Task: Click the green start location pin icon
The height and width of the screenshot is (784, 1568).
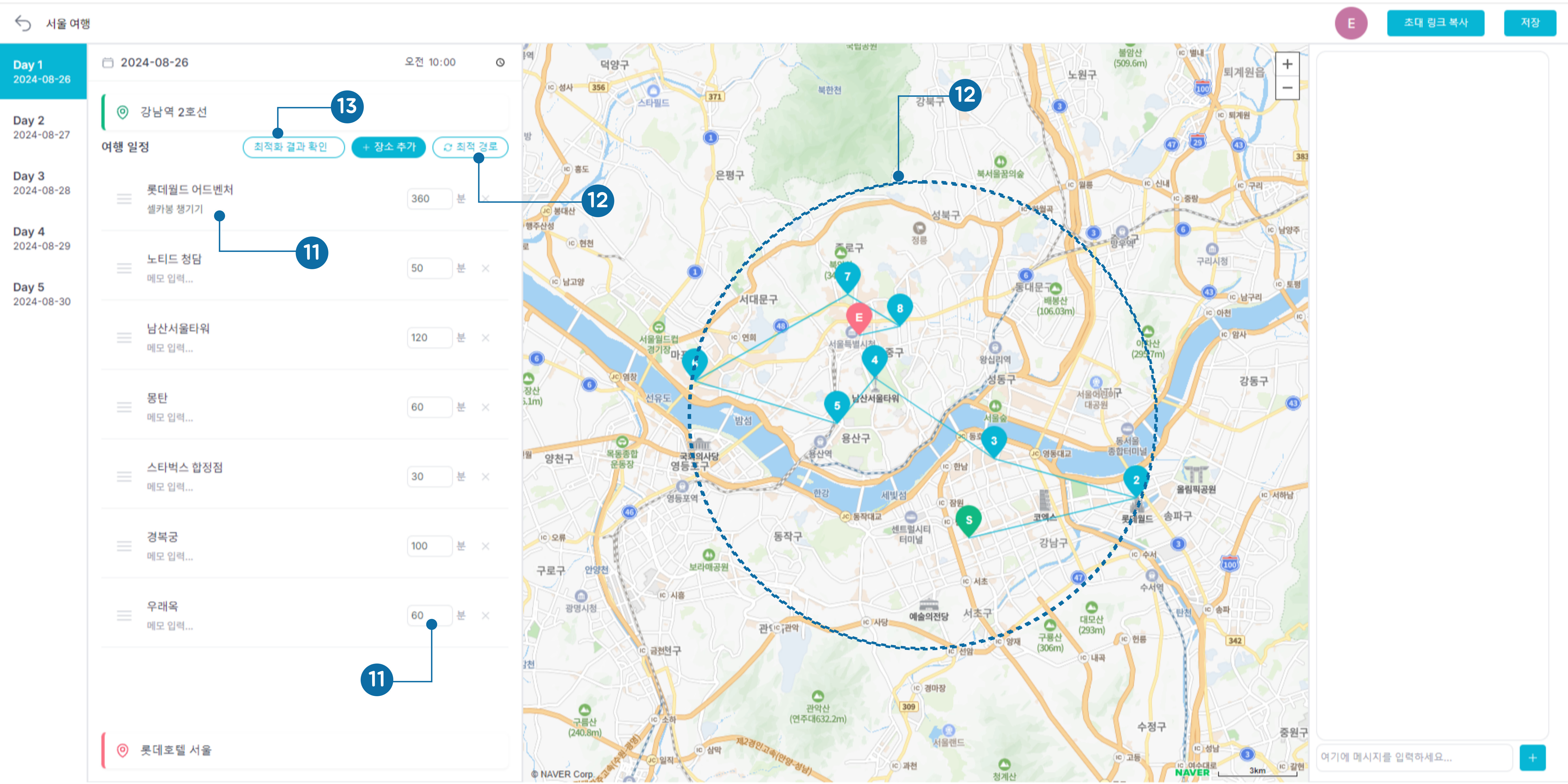Action: (x=122, y=112)
